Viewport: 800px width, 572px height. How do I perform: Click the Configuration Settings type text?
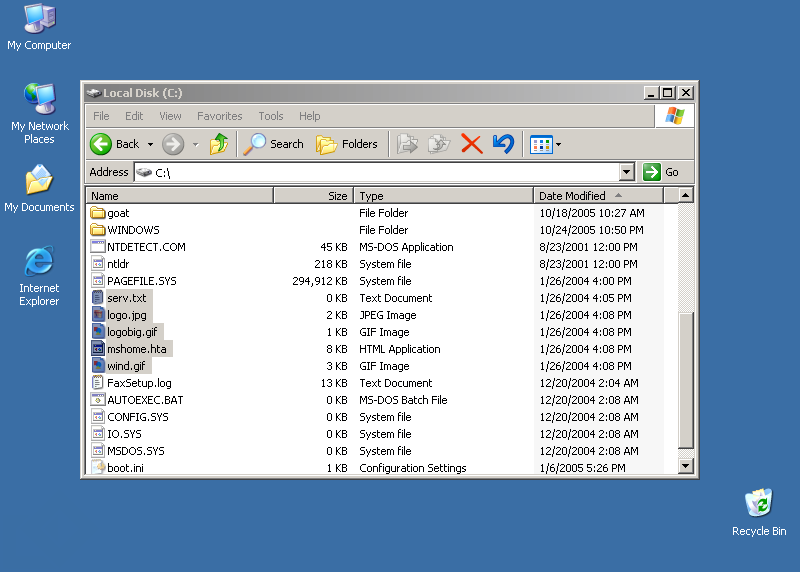tap(412, 468)
